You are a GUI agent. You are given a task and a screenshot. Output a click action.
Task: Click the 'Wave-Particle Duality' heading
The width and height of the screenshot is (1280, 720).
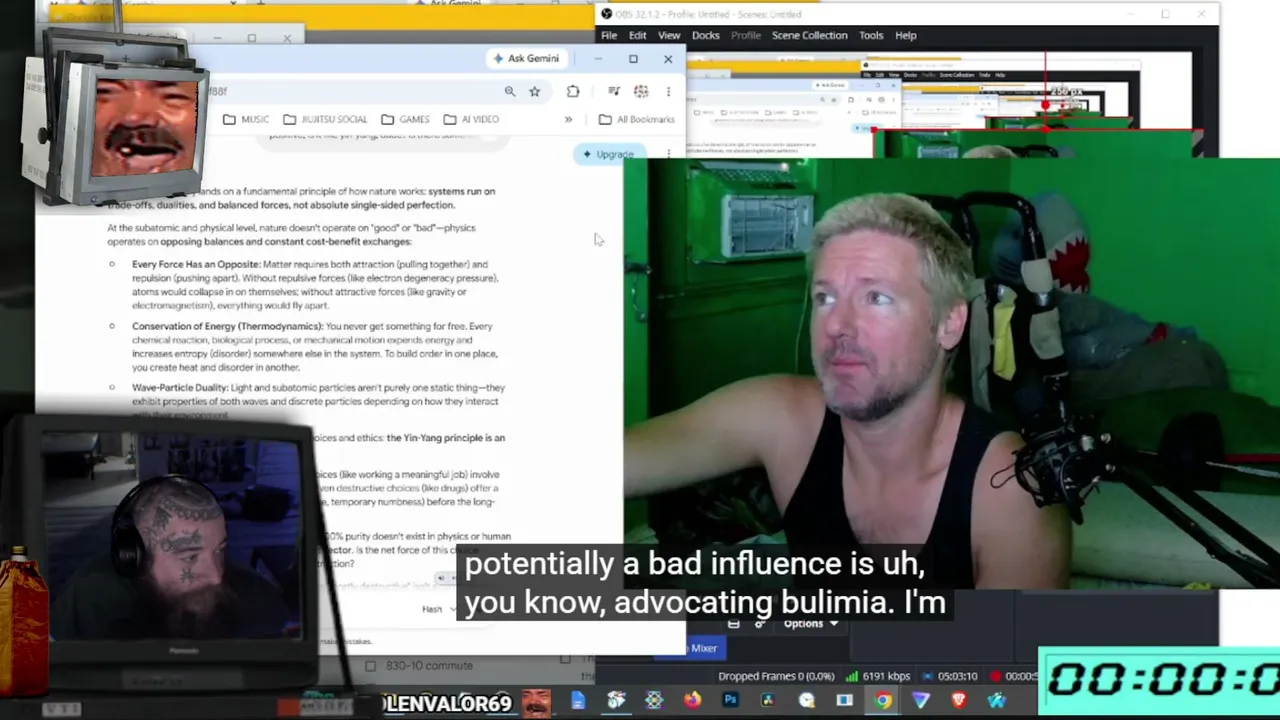pos(180,388)
